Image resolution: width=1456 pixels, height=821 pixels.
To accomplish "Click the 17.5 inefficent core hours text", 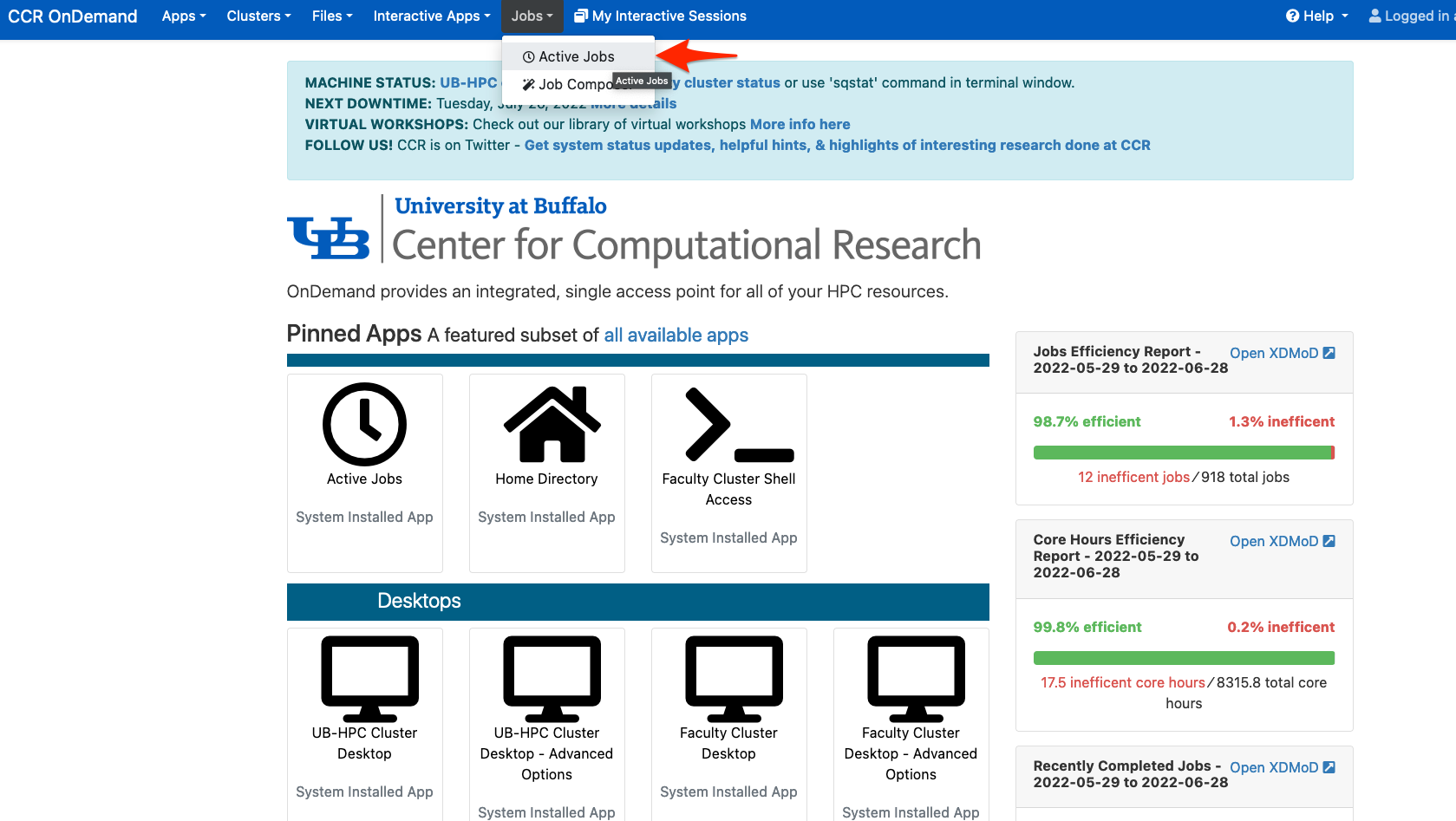I will coord(1123,682).
